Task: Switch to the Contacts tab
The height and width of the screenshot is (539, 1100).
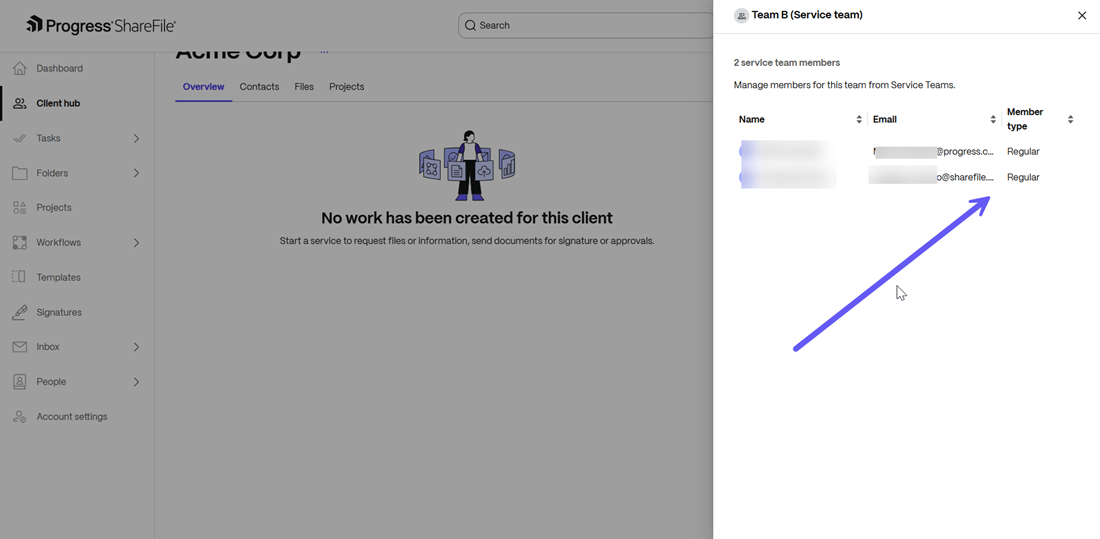Action: [259, 87]
